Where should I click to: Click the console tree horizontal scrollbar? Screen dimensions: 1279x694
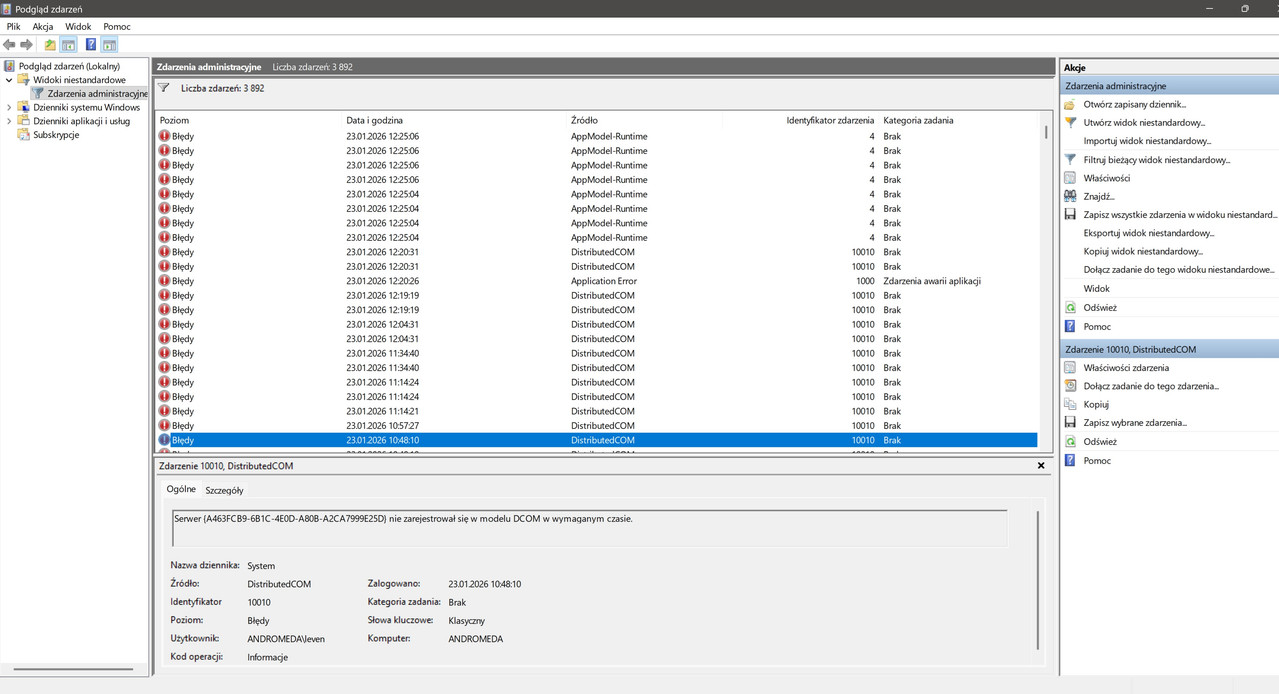(x=74, y=669)
